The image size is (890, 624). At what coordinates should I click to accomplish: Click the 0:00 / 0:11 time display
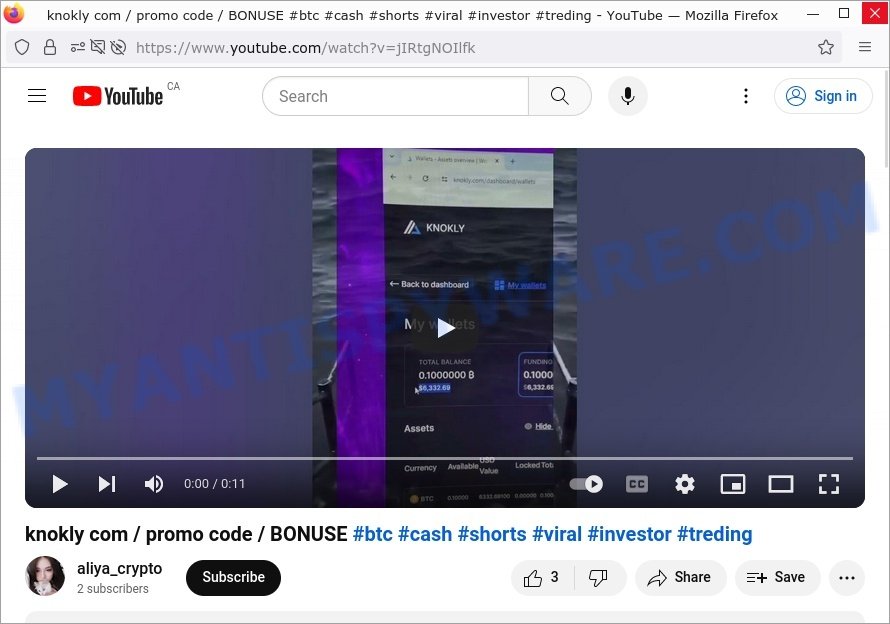pos(215,484)
